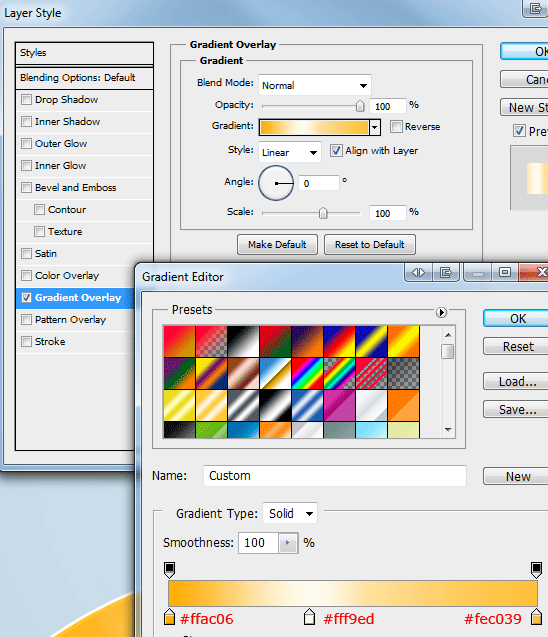The image size is (548, 637).
Task: Click OK in the Gradient Editor
Action: [516, 318]
